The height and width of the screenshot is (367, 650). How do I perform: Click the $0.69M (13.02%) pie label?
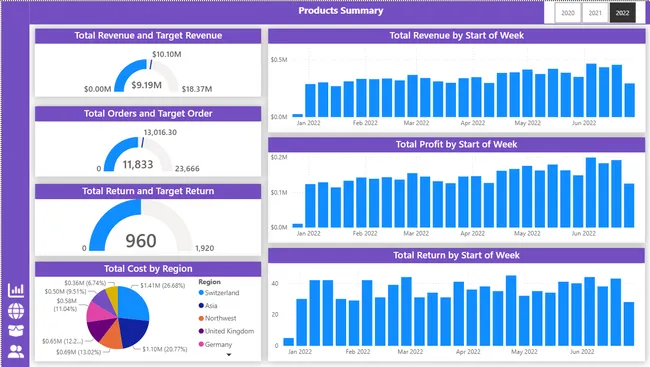[79, 352]
